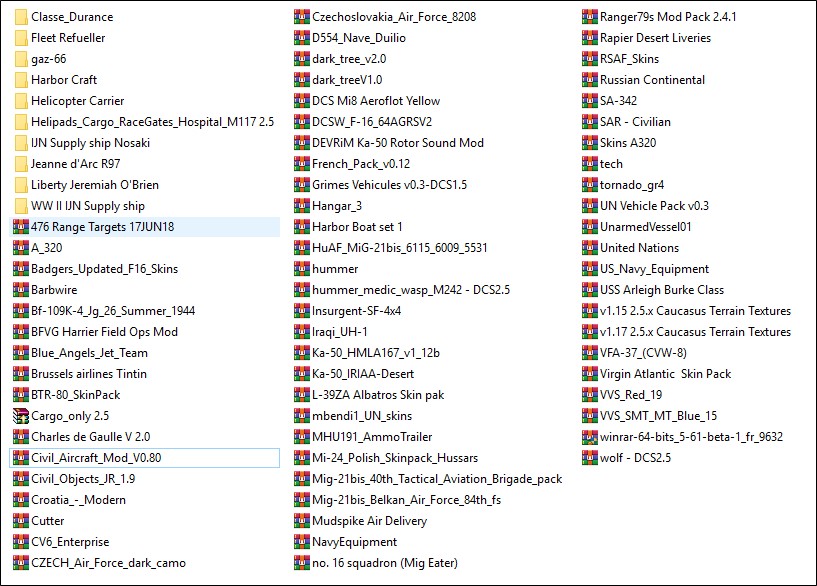Image resolution: width=817 pixels, height=586 pixels.
Task: Select the A_320 archive icon
Action: pyautogui.click(x=21, y=248)
